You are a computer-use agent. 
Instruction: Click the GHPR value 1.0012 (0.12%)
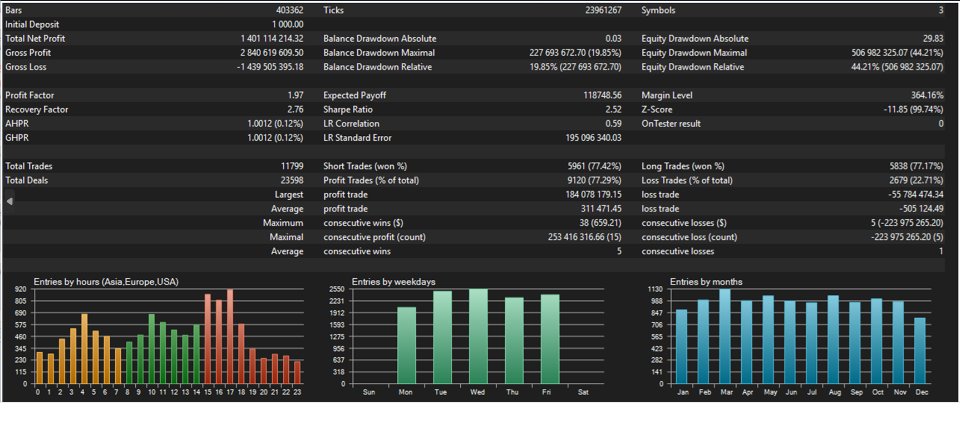tap(276, 138)
